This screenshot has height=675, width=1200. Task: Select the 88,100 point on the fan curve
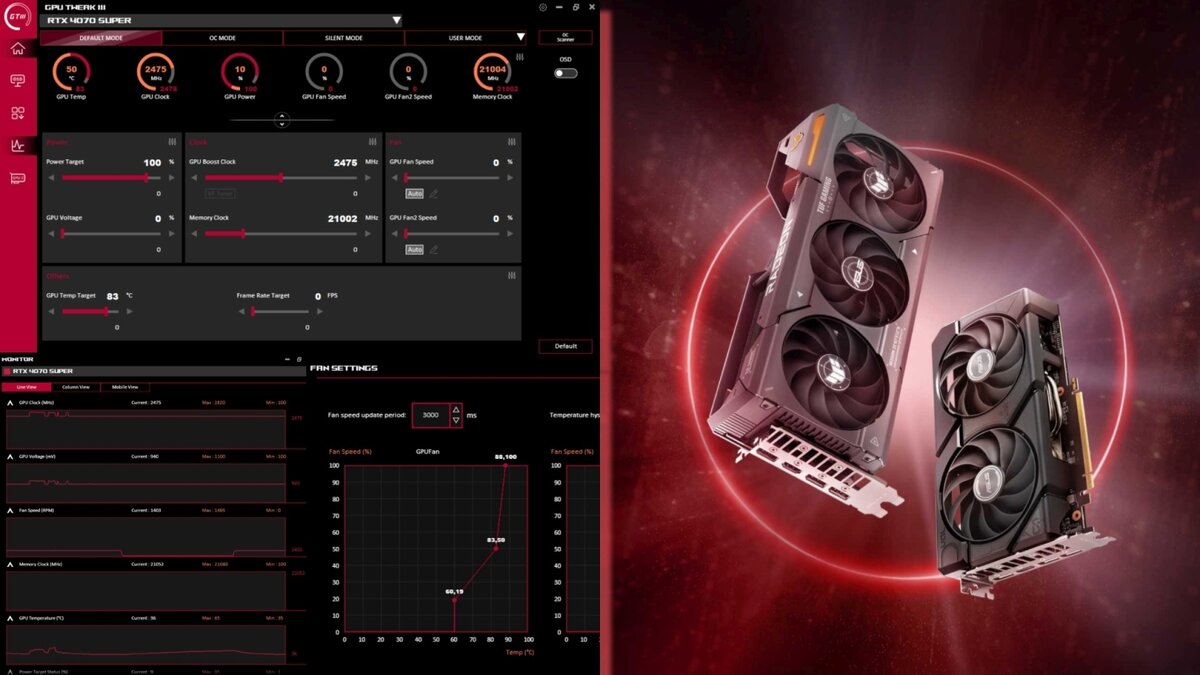505,465
